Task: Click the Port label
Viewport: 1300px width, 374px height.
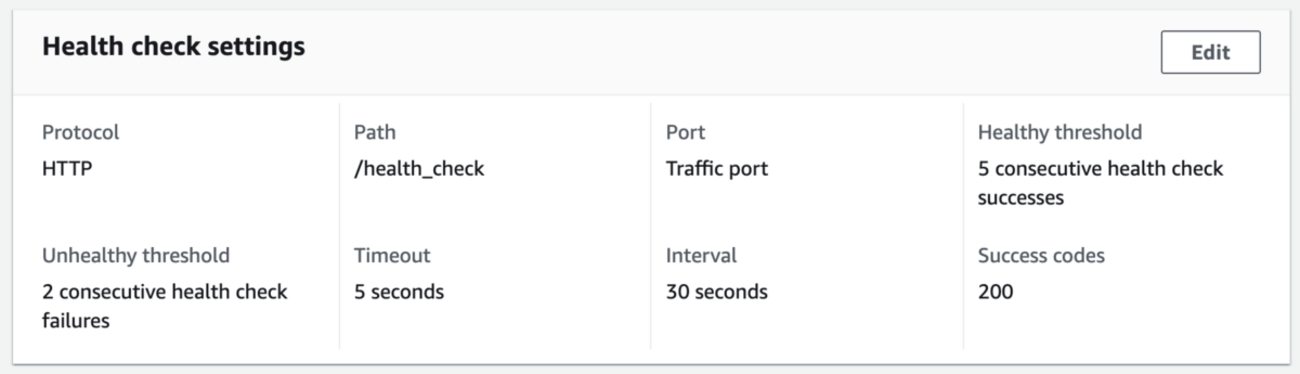Action: [685, 132]
